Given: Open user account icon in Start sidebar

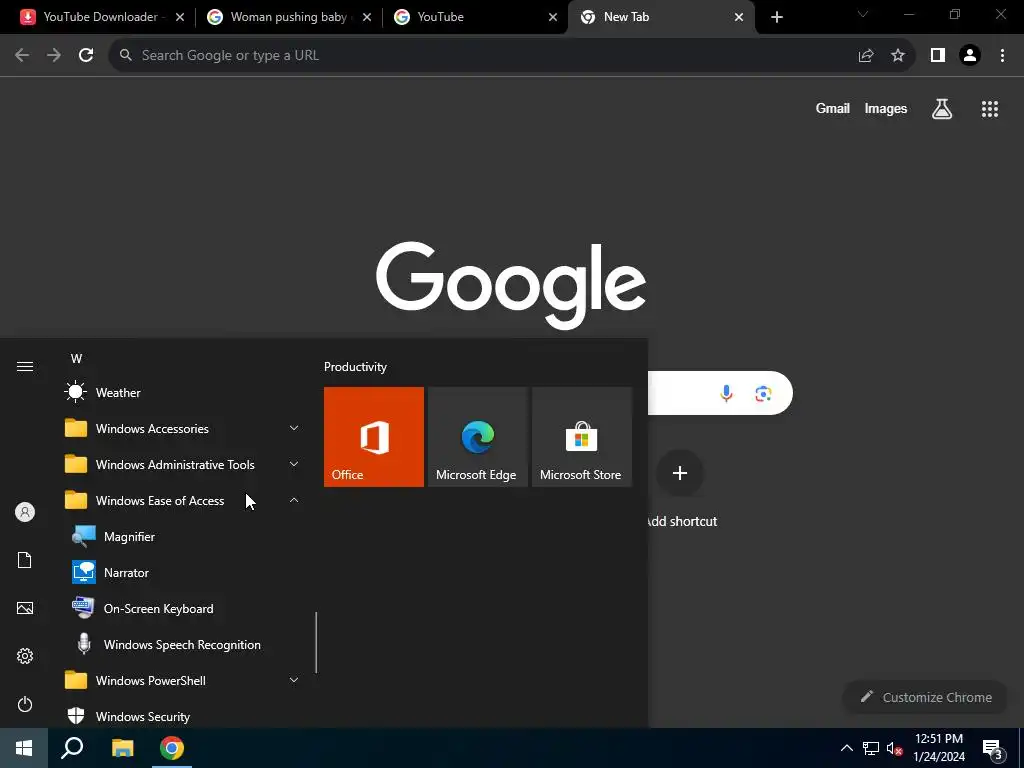Looking at the screenshot, I should (x=25, y=512).
